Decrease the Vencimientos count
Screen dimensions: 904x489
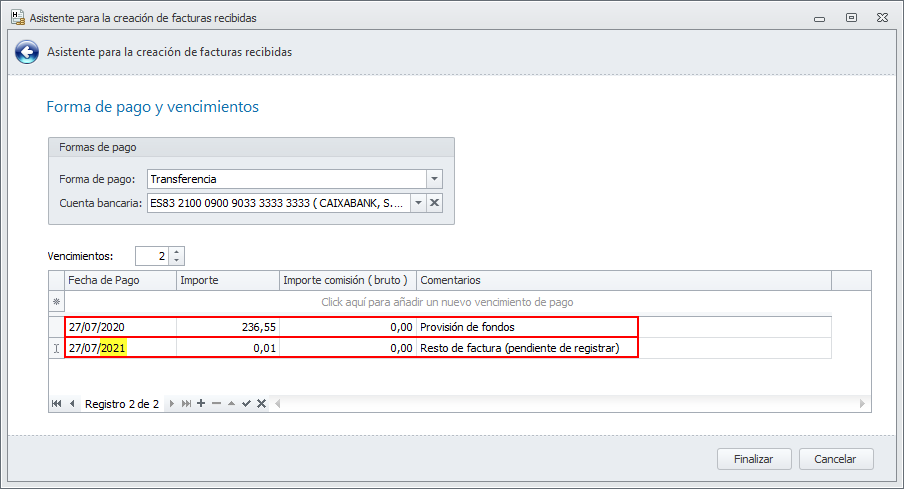coord(177,261)
